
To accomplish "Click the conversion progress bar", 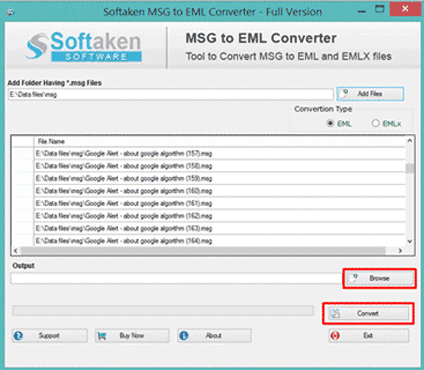I will coord(163,311).
